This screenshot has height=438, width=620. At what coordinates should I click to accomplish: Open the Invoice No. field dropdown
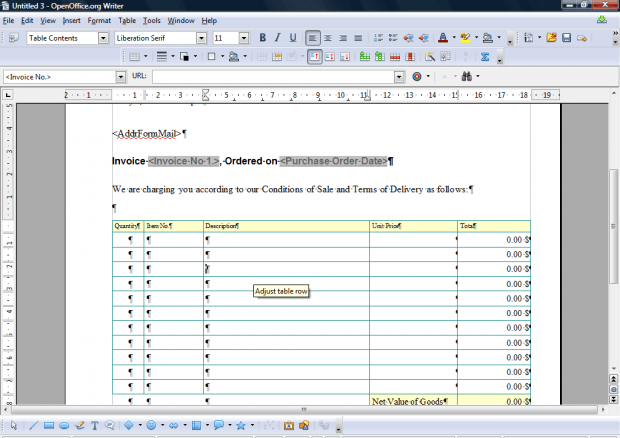[x=121, y=77]
